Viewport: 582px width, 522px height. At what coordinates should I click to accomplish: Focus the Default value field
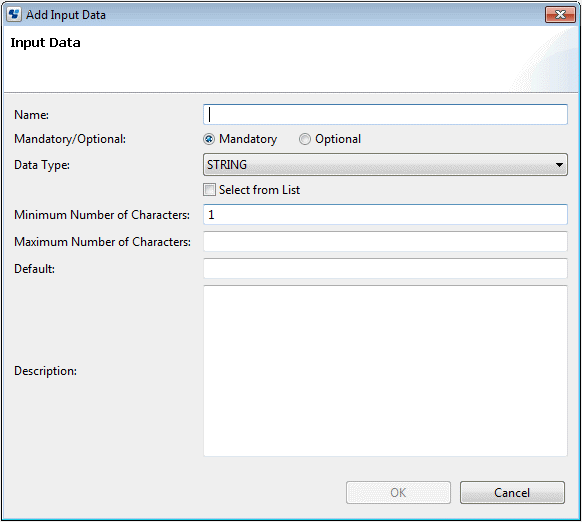(385, 268)
